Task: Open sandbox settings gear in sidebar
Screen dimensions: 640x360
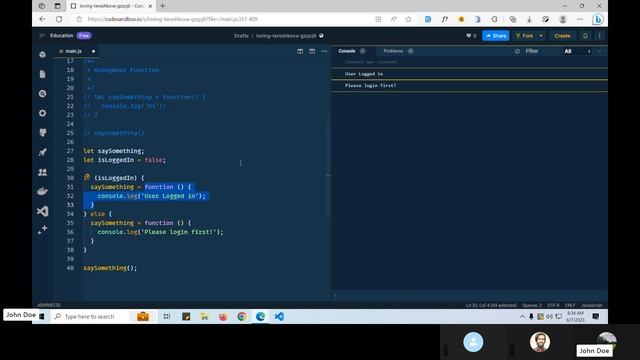Action: click(x=42, y=113)
